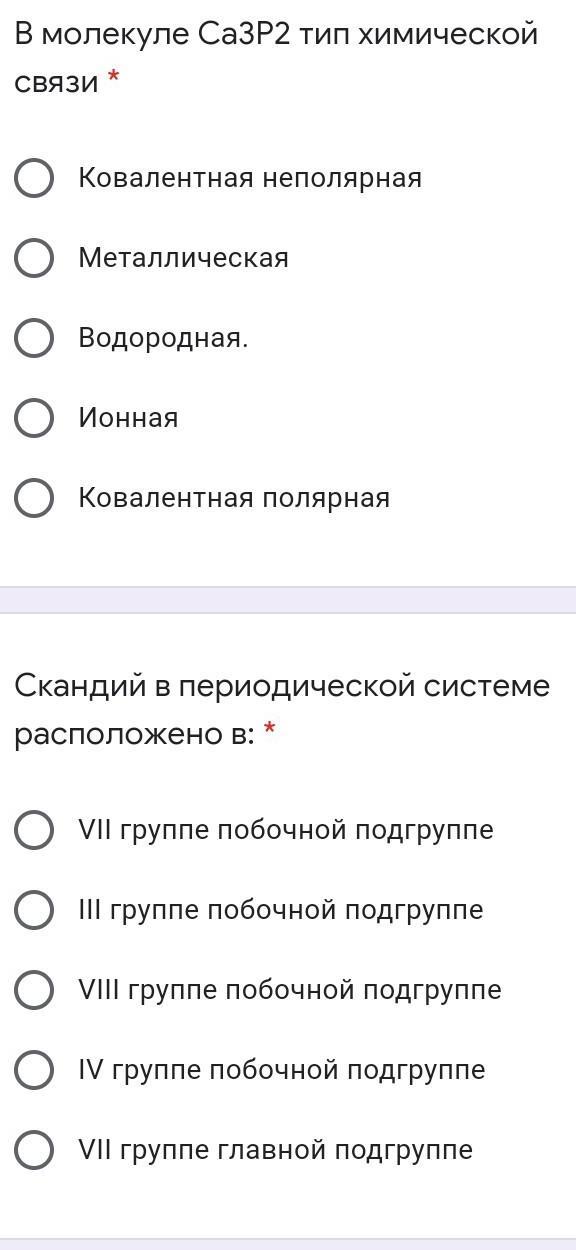Click the label text 'Ковалентная полярная'
The width and height of the screenshot is (576, 1250).
pyautogui.click(x=234, y=498)
